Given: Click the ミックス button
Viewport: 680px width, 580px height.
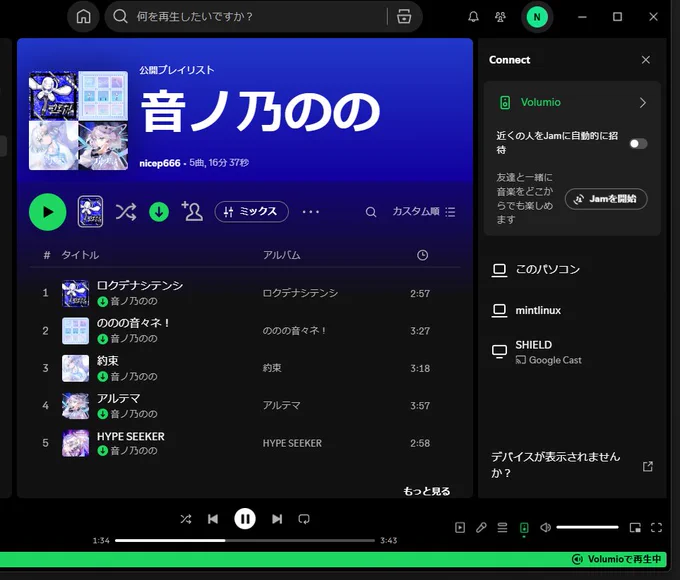Looking at the screenshot, I should (x=252, y=212).
